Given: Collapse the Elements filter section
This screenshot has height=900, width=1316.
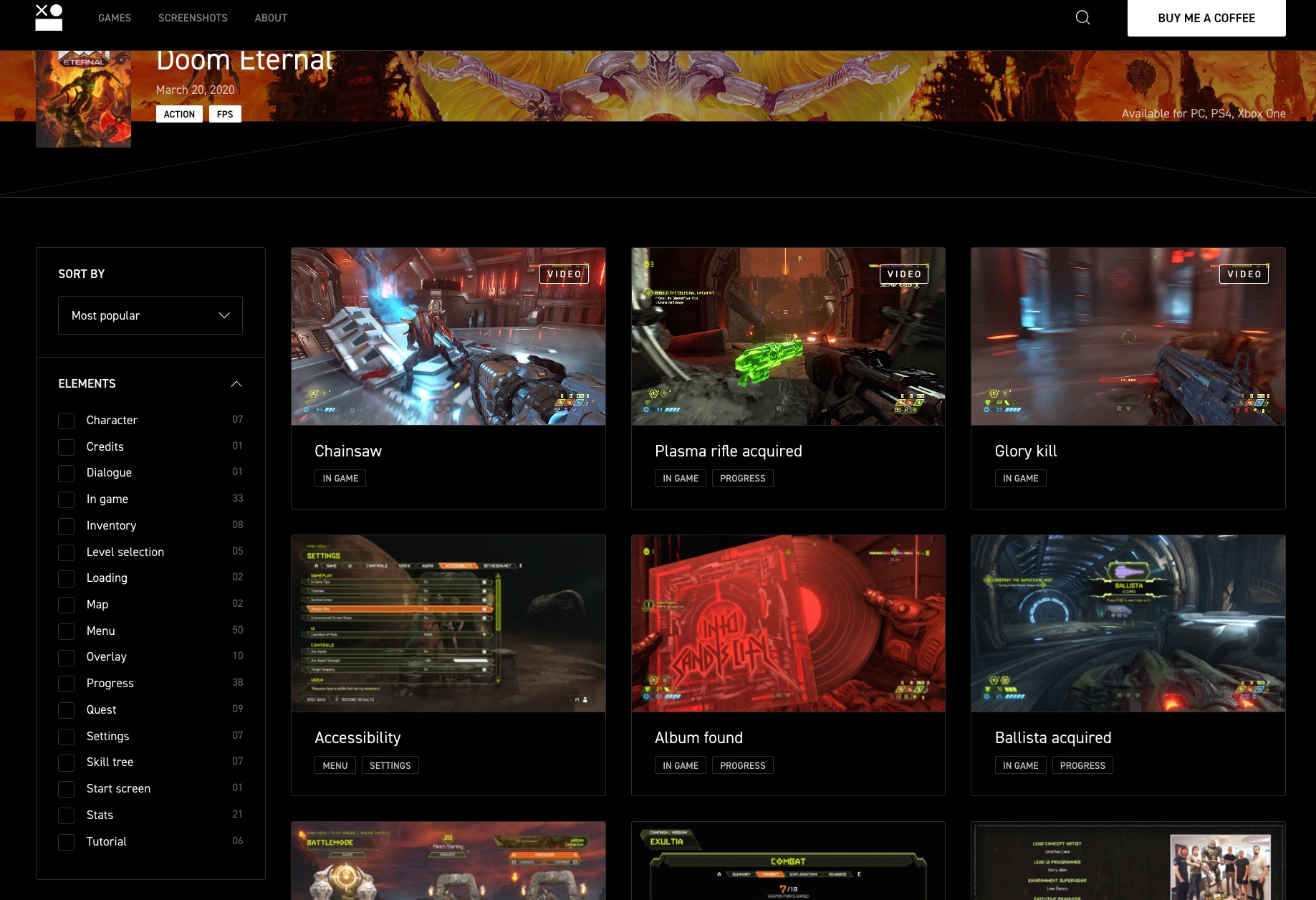Looking at the screenshot, I should point(236,384).
